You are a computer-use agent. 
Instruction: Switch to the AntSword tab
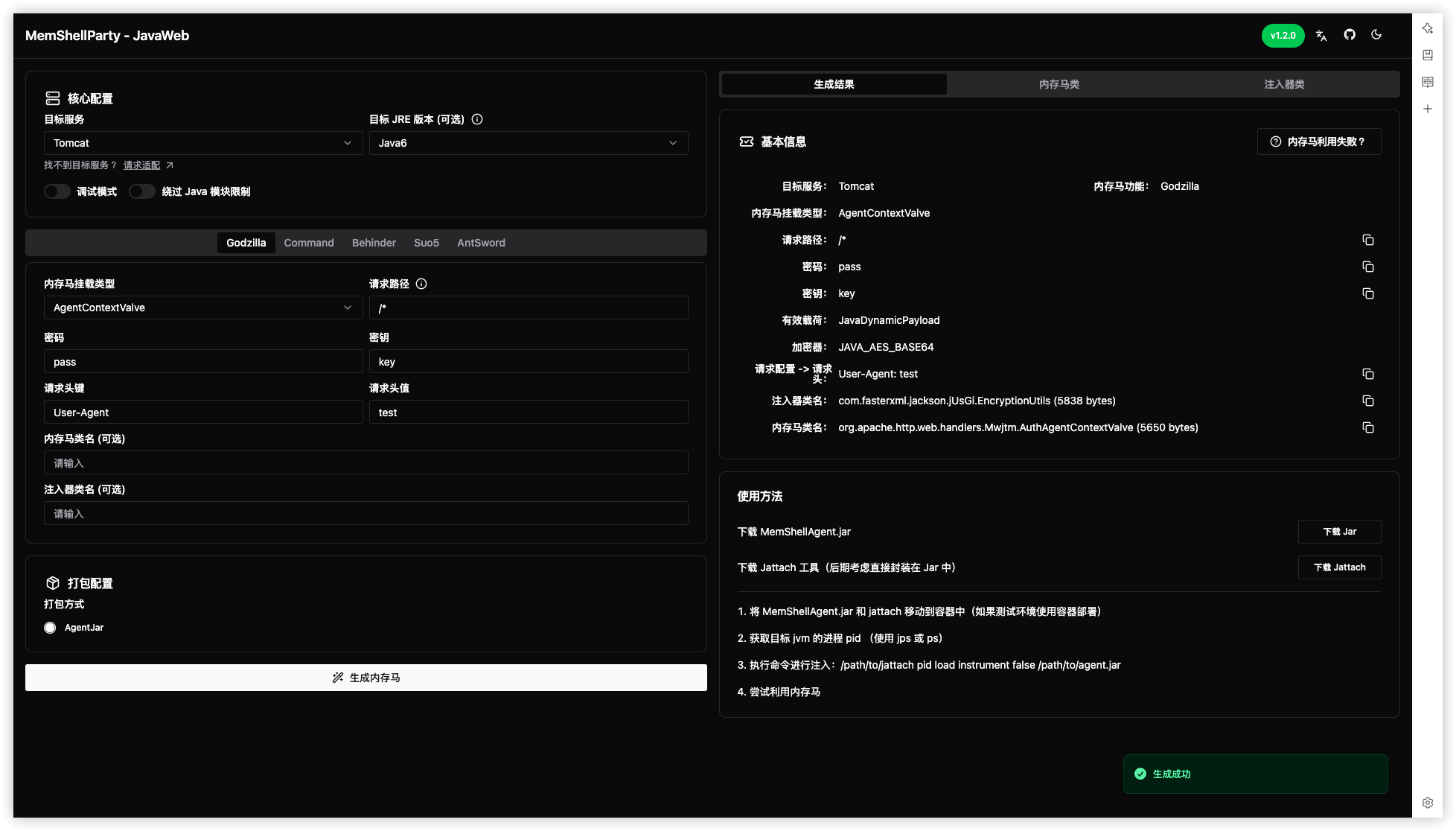[481, 243]
